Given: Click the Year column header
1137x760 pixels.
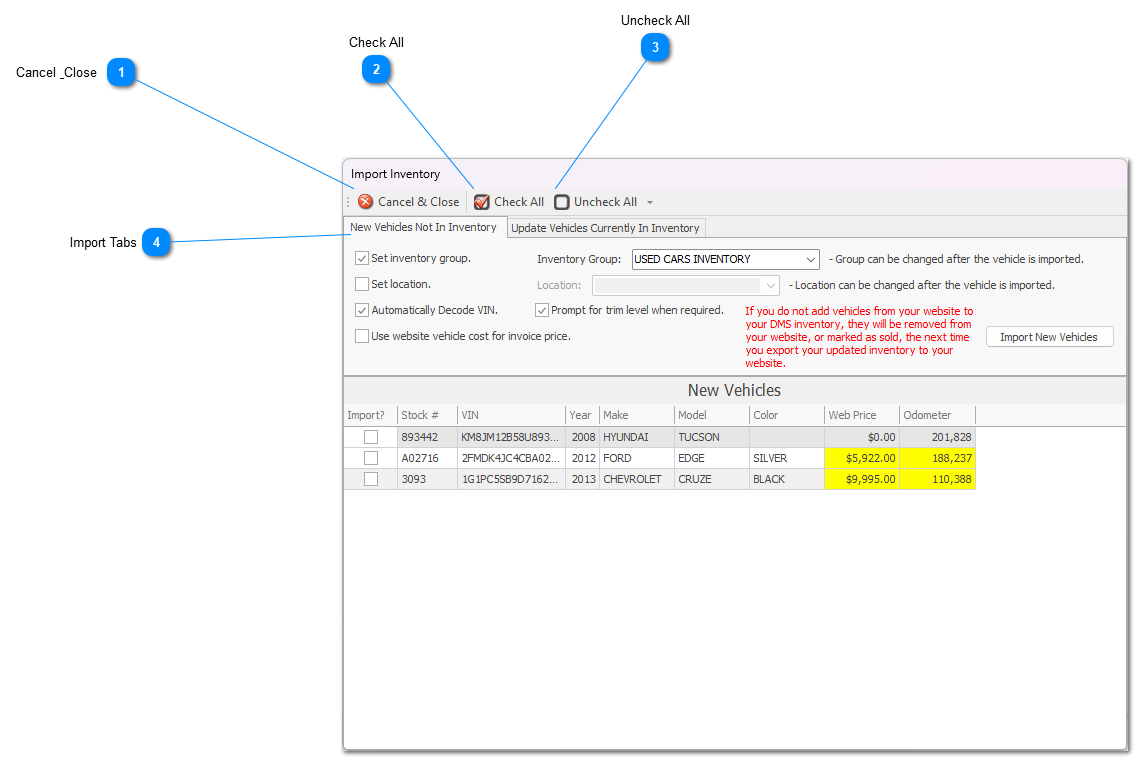Looking at the screenshot, I should coord(582,415).
